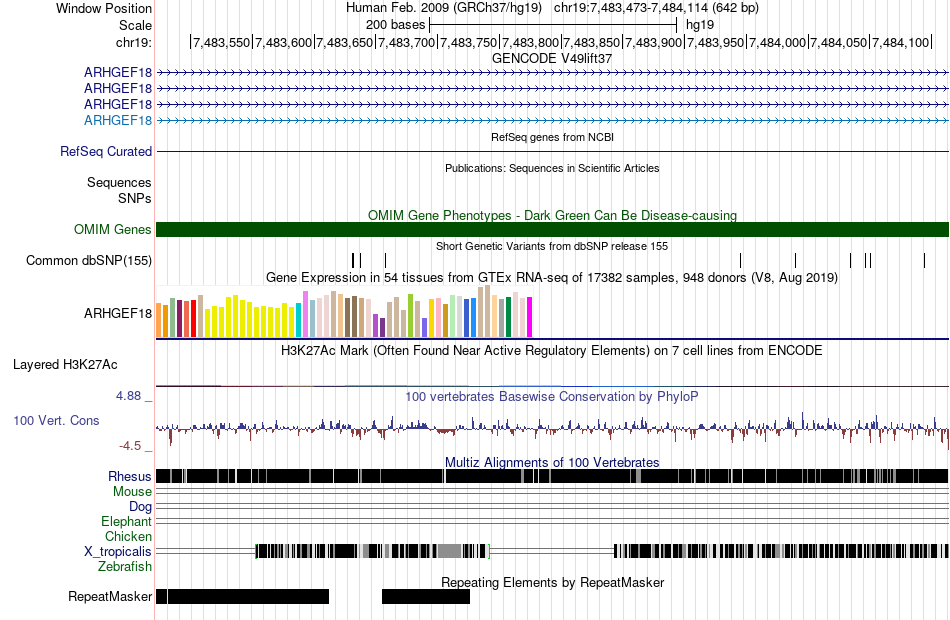This screenshot has width=950, height=620.
Task: Click the 4.88 PhyloP upper limit value
Action: point(128,396)
